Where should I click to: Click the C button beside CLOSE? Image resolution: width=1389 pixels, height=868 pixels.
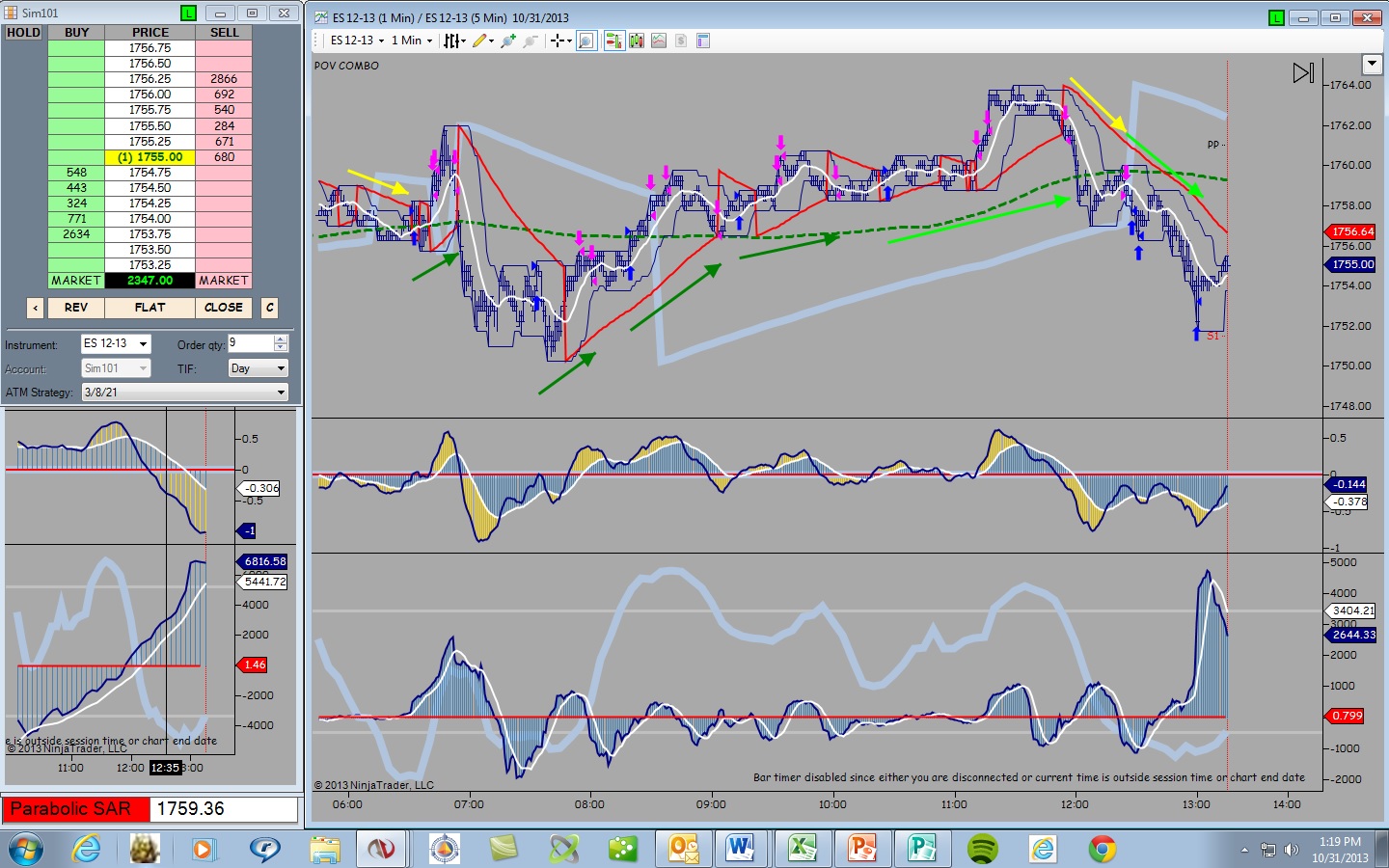pos(269,308)
